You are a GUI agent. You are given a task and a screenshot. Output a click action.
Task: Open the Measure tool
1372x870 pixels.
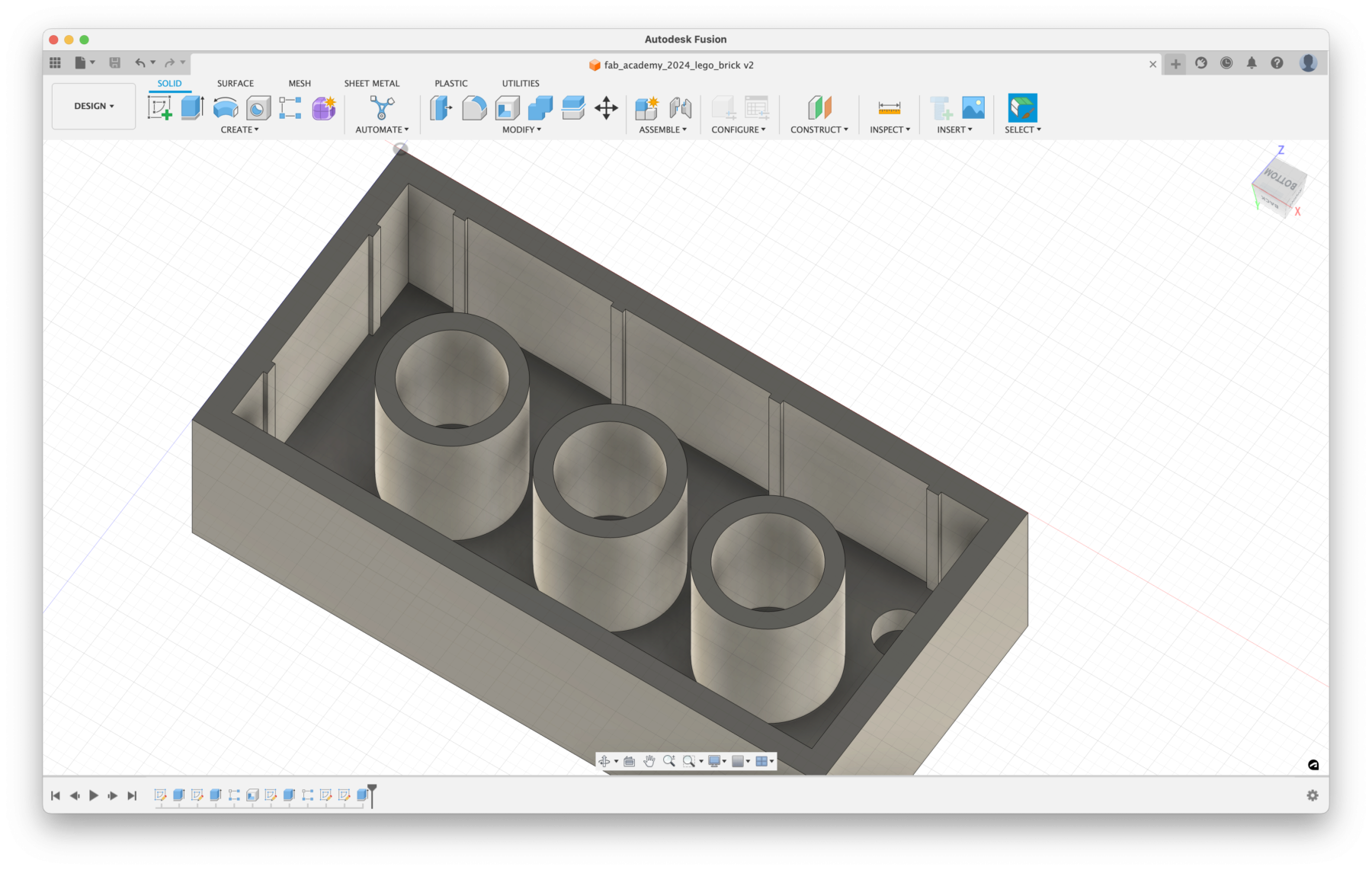(x=890, y=108)
